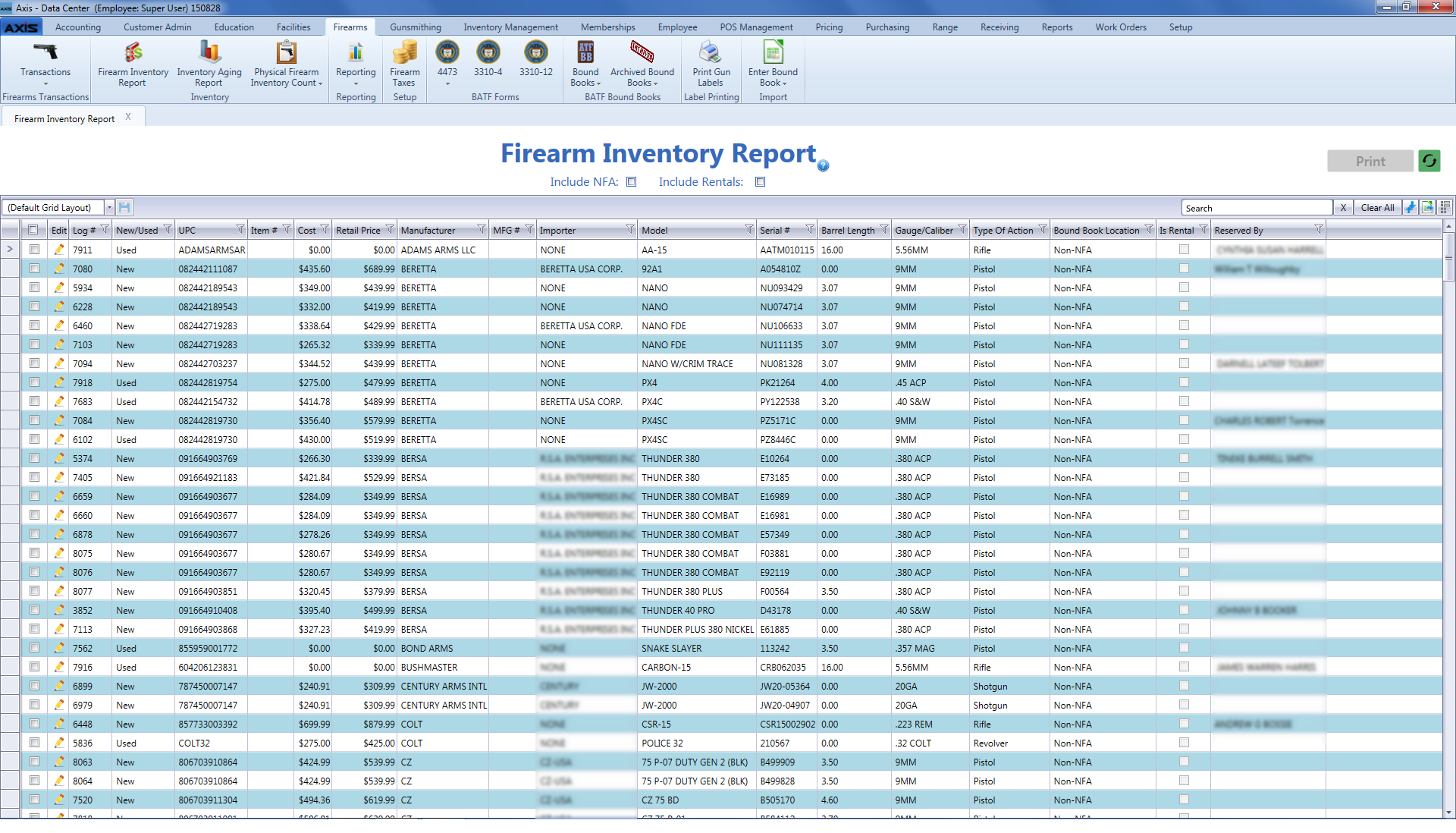Sort by the Barrel Length column header
The height and width of the screenshot is (833, 1456).
(848, 230)
